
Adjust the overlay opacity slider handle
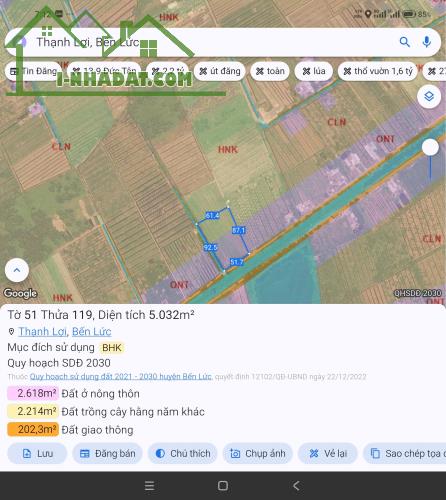click(x=430, y=147)
